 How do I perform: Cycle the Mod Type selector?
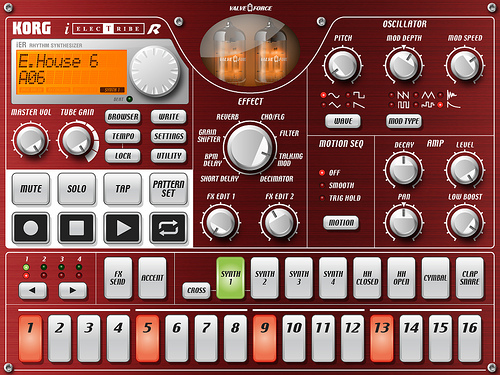coord(404,121)
